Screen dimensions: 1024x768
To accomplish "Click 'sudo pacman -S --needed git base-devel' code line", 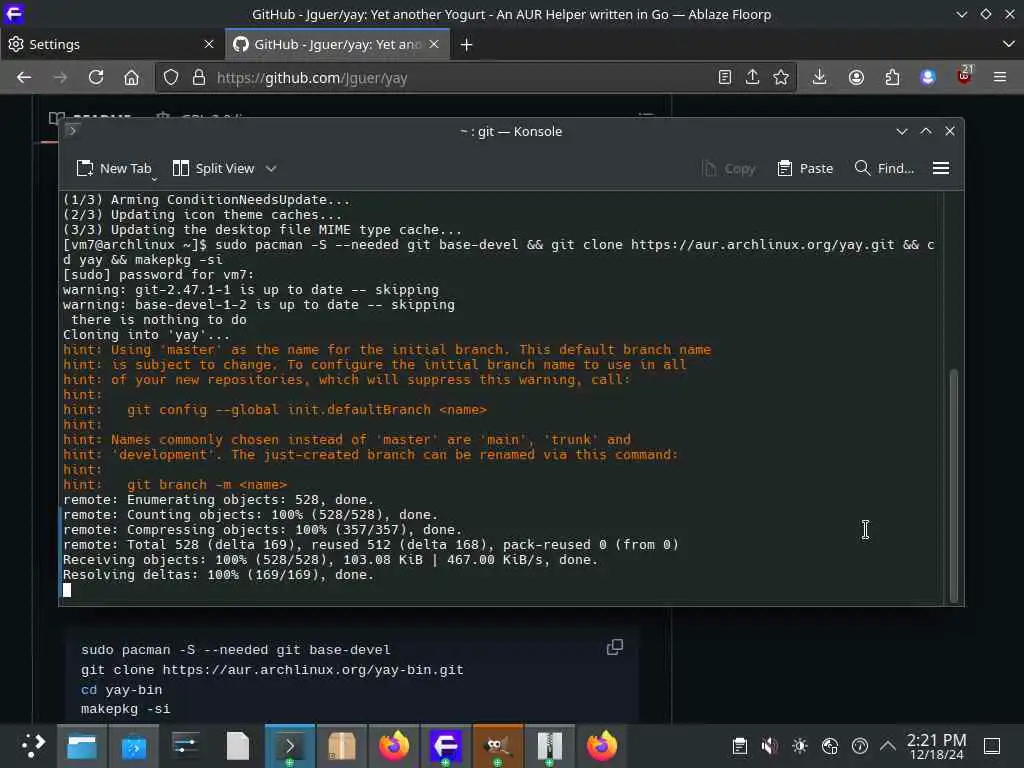I will coord(236,650).
